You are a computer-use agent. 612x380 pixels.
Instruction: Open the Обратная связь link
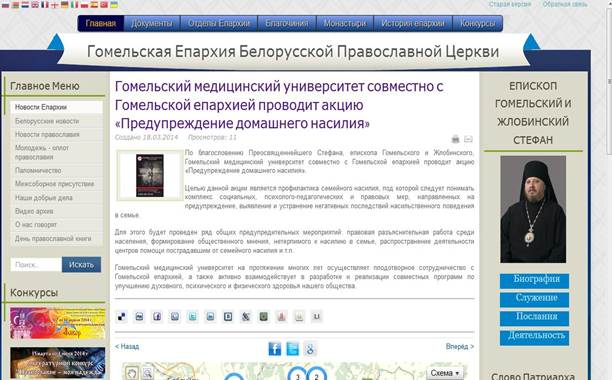565,4
